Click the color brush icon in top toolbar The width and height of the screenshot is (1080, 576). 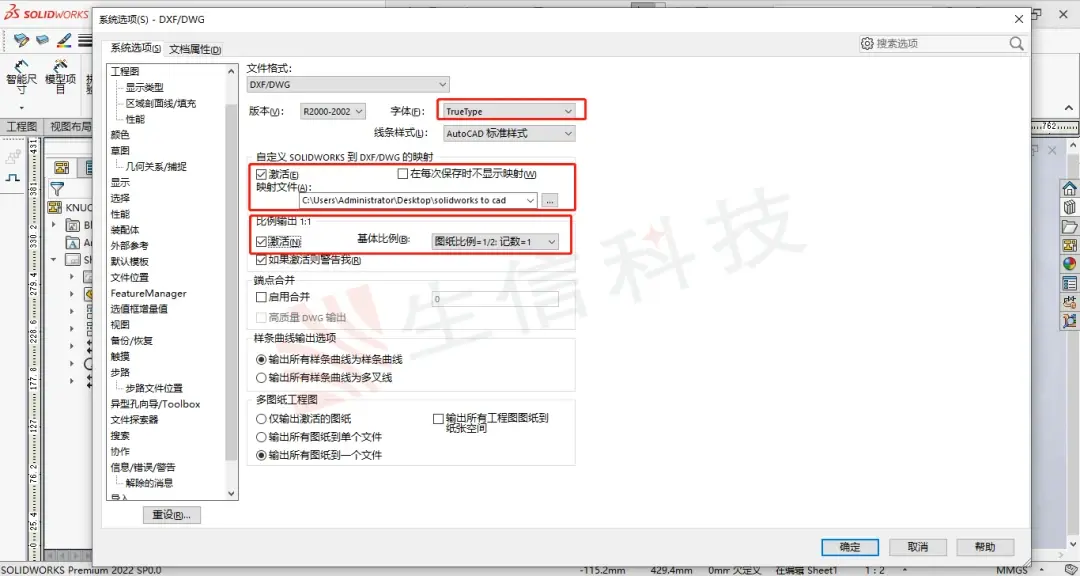pos(64,40)
